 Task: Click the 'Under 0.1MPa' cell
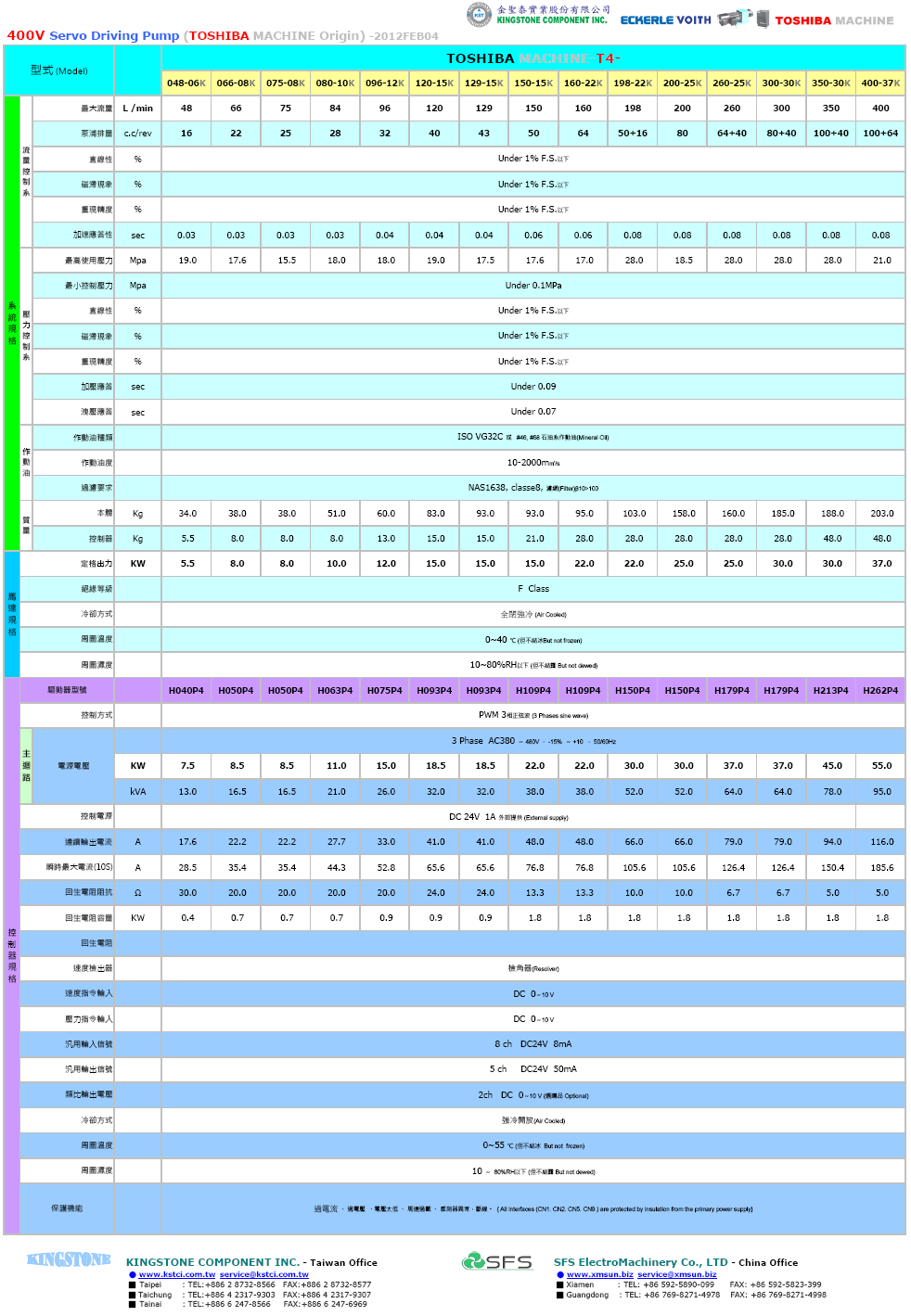tap(533, 286)
